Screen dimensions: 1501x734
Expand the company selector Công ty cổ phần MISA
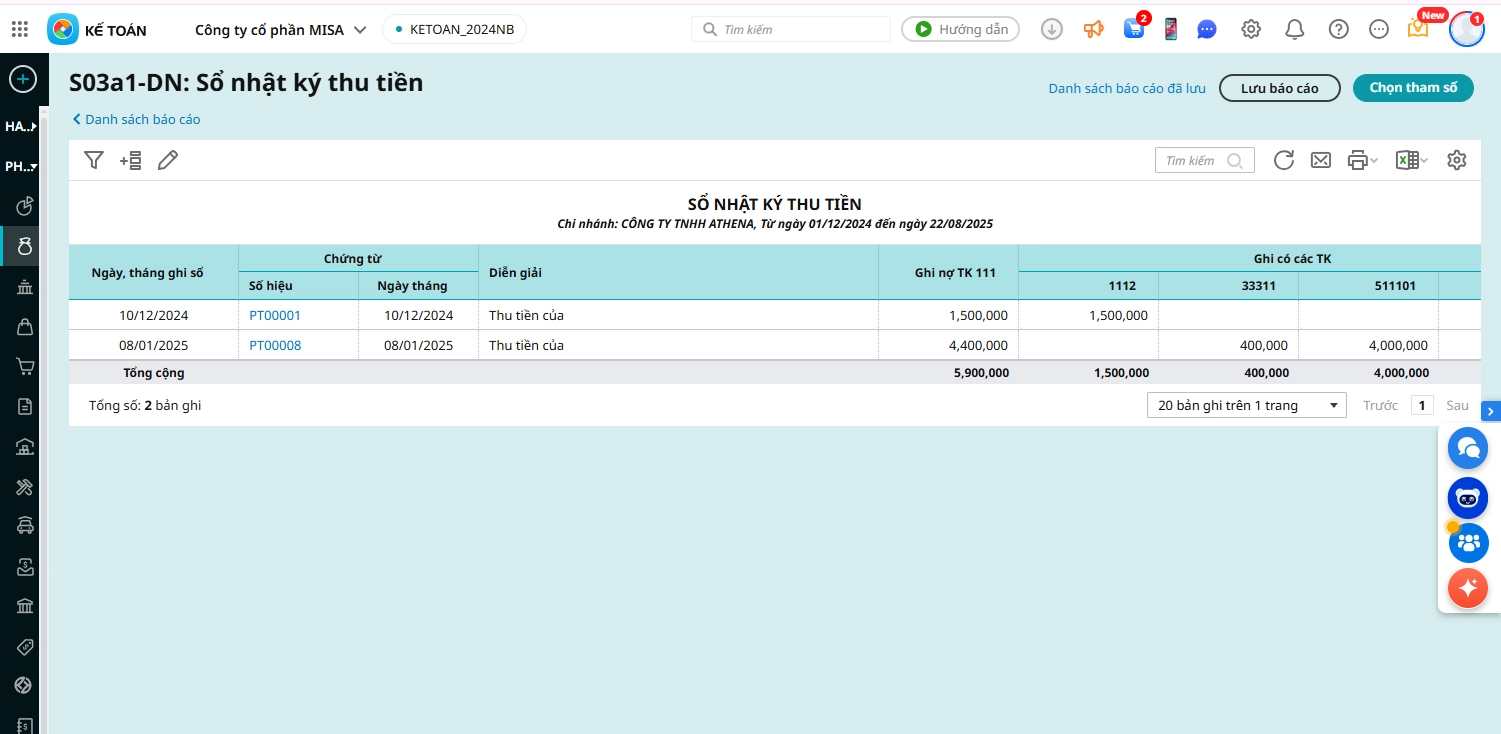point(280,30)
